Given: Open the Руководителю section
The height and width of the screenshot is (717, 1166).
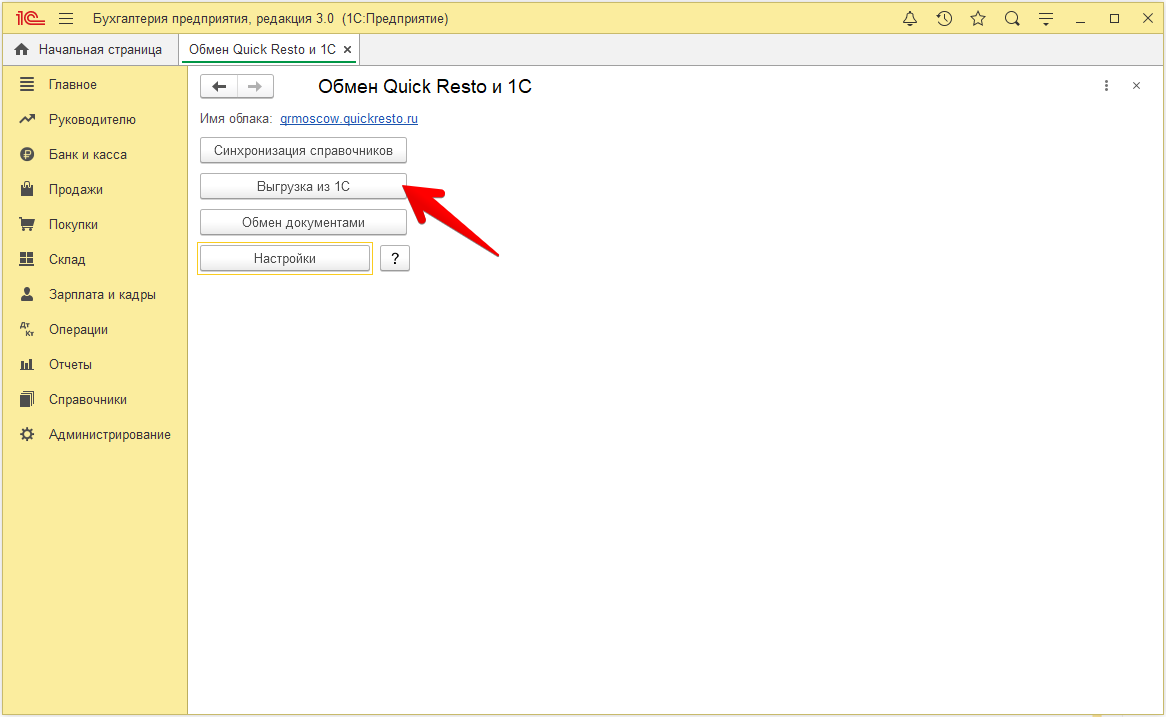Looking at the screenshot, I should (x=94, y=120).
